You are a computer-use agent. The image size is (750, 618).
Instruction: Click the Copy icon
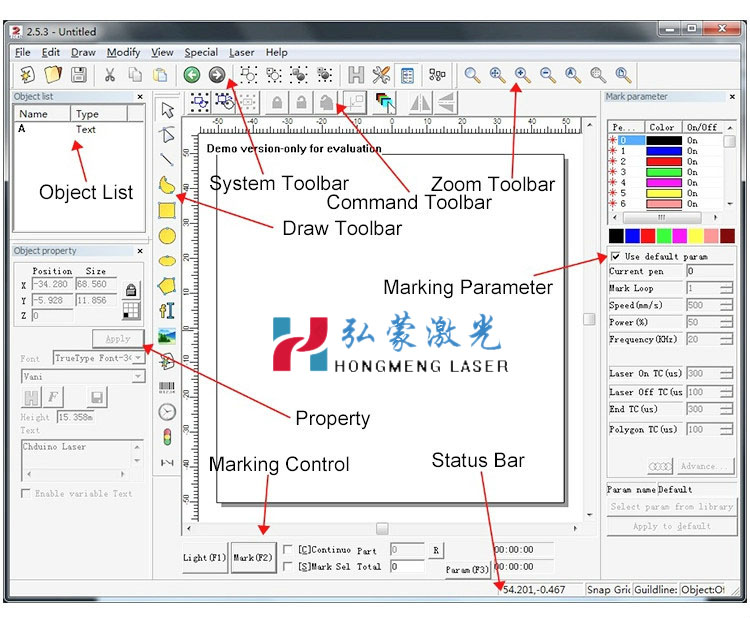click(135, 75)
